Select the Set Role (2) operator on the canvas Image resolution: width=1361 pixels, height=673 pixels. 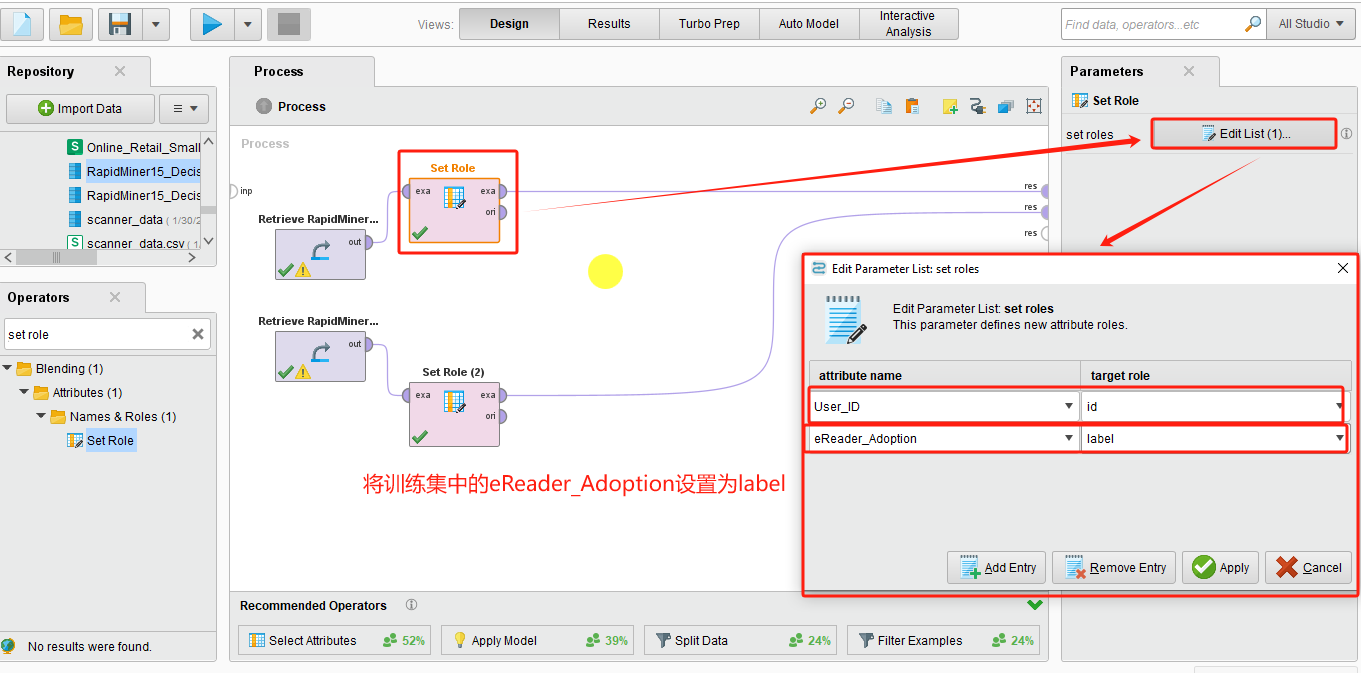pyautogui.click(x=454, y=414)
